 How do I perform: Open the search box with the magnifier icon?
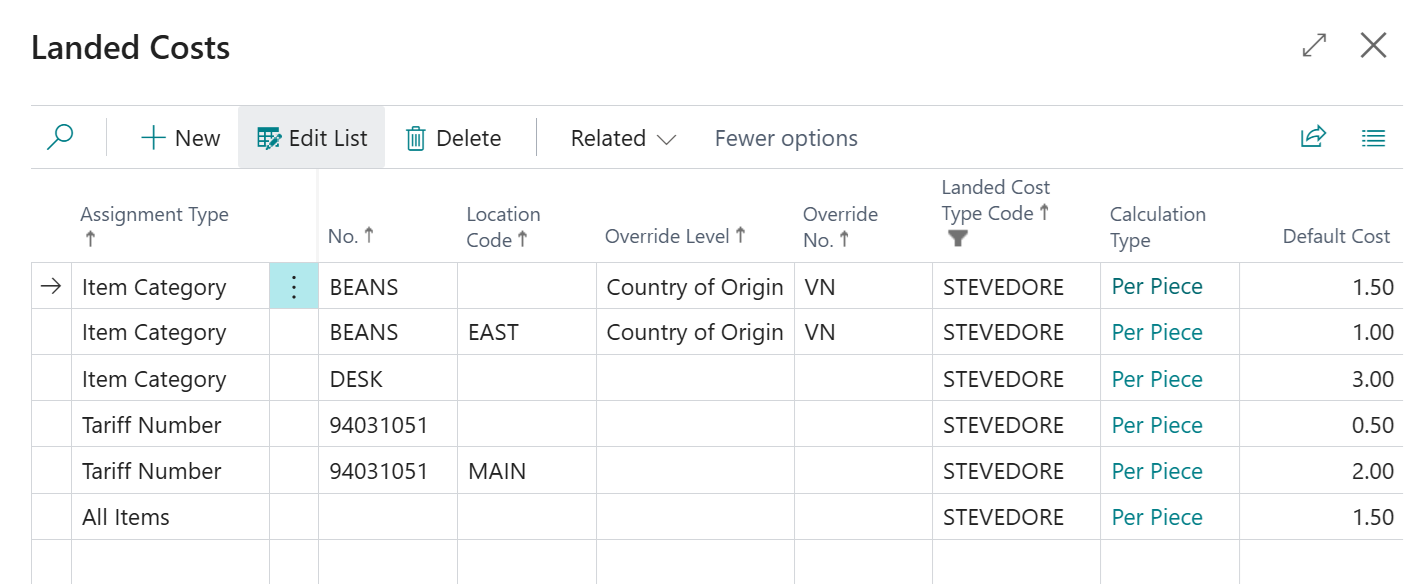[60, 137]
